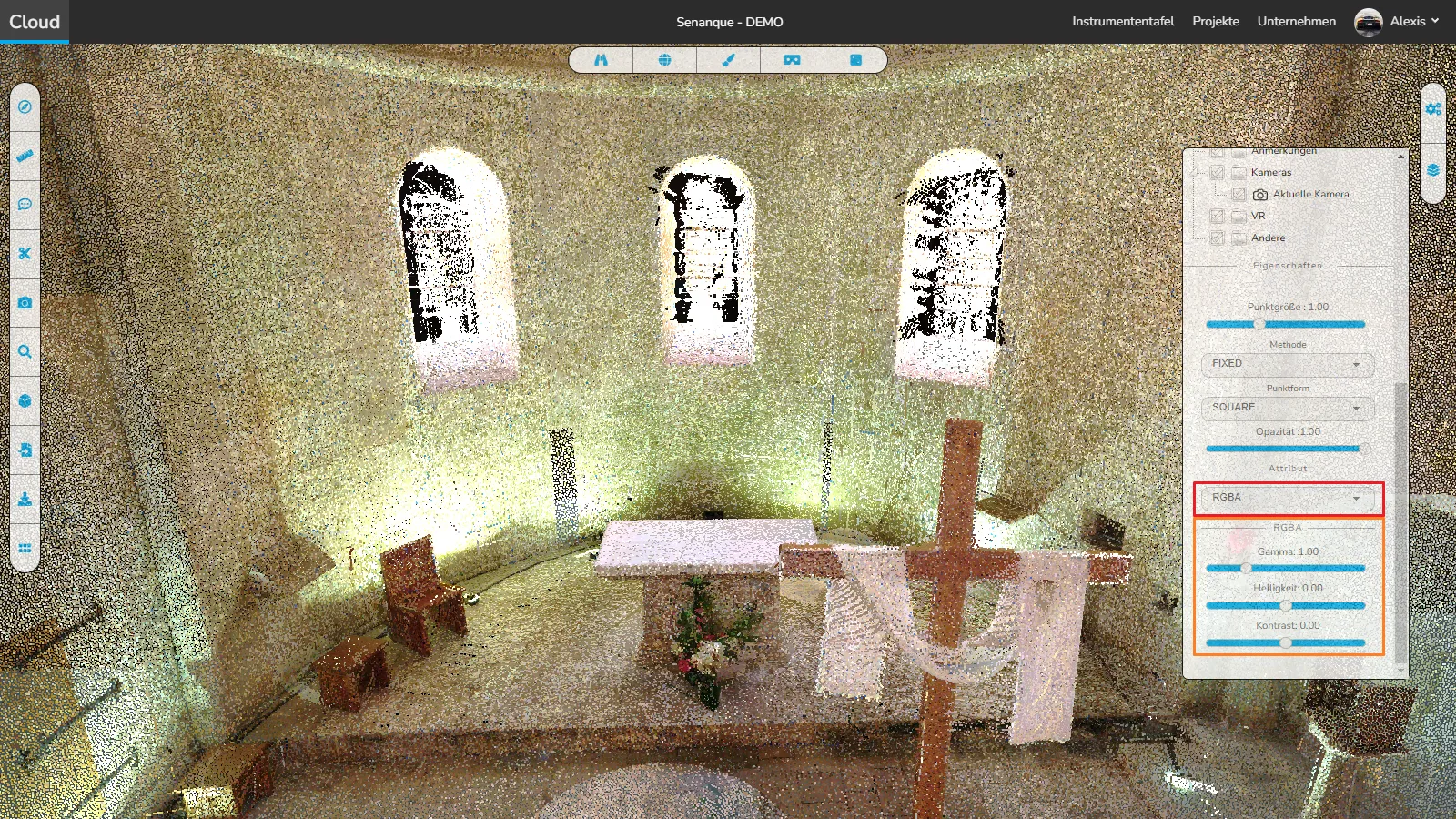Screen dimensions: 1456x819
Task: Click the Alexis username label
Action: (1408, 21)
